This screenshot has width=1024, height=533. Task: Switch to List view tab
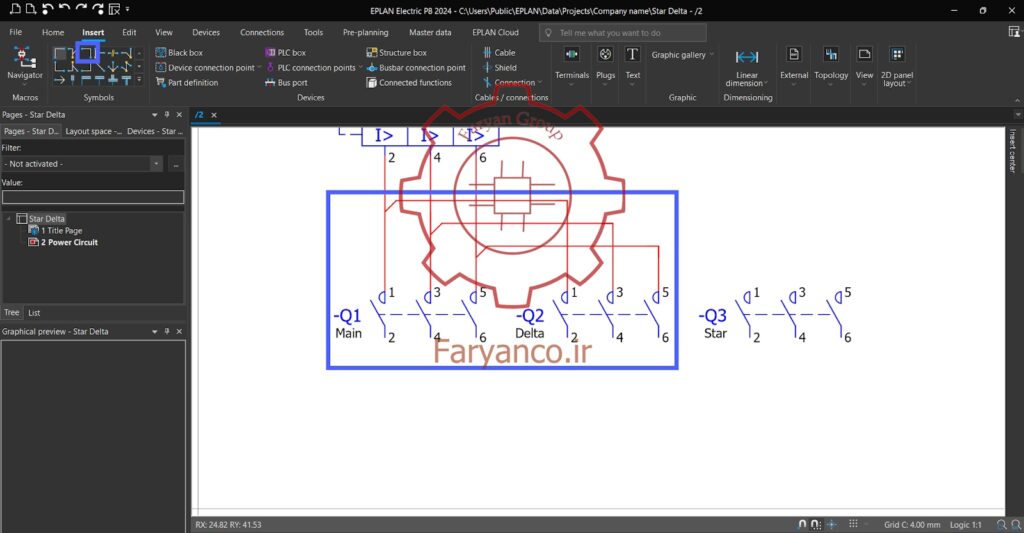34,313
